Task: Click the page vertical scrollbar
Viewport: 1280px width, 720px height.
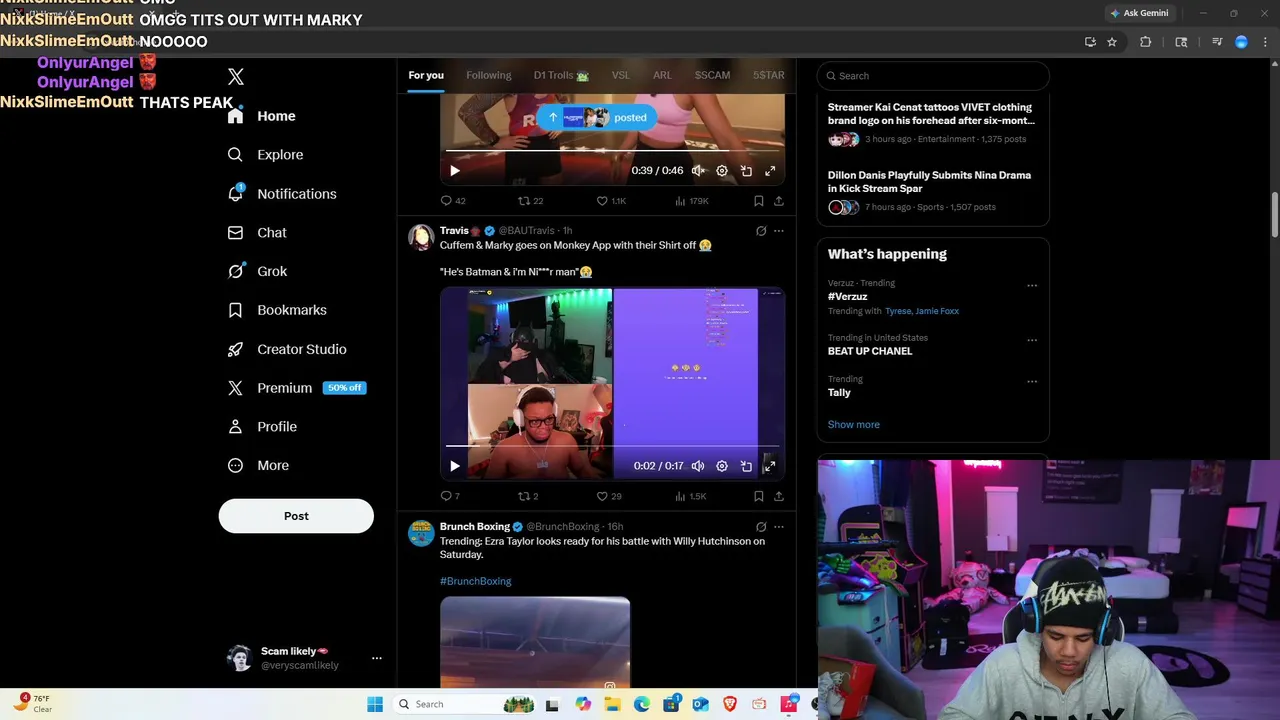Action: coord(1274,213)
